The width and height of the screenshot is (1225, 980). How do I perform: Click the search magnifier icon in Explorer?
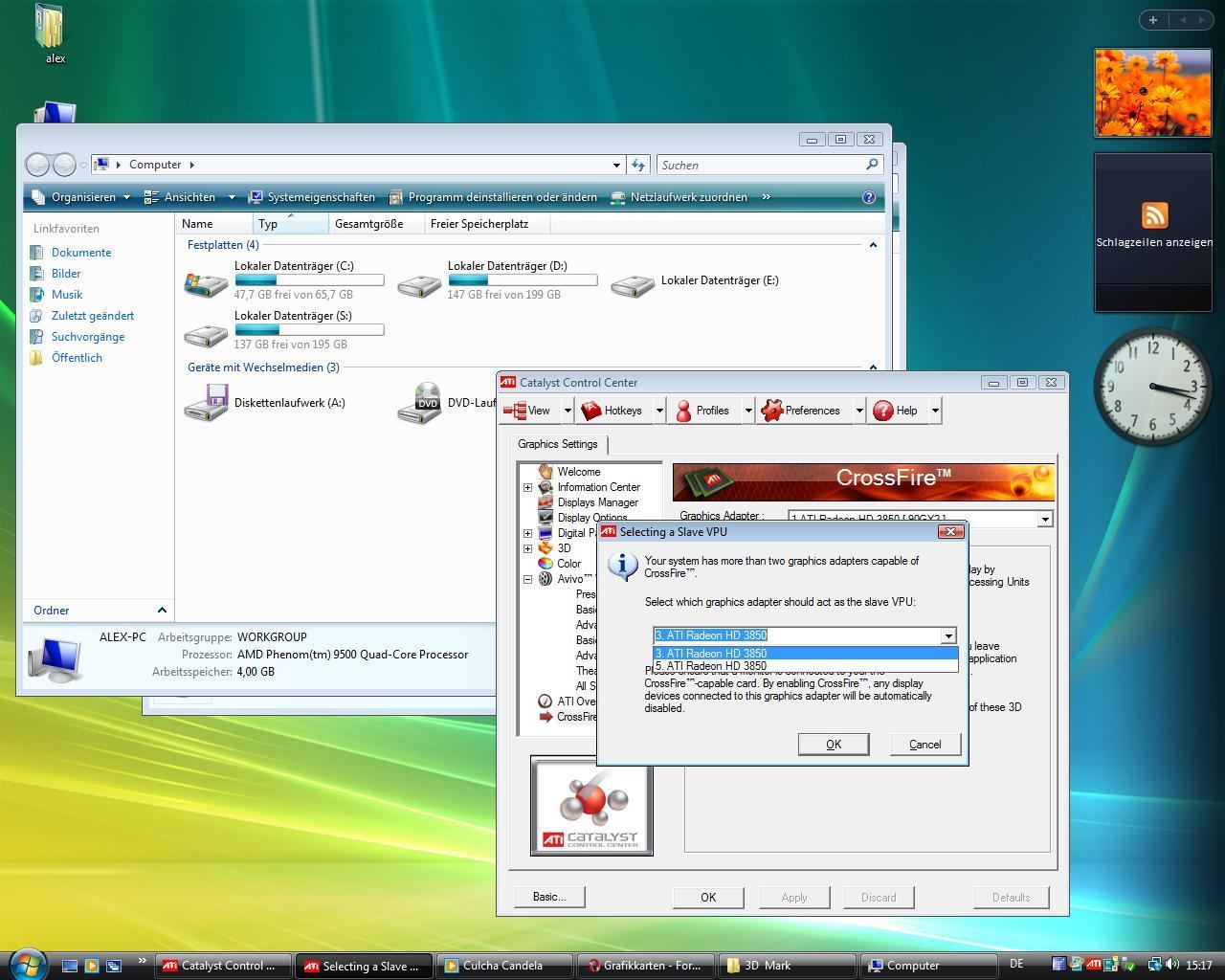pyautogui.click(x=872, y=165)
